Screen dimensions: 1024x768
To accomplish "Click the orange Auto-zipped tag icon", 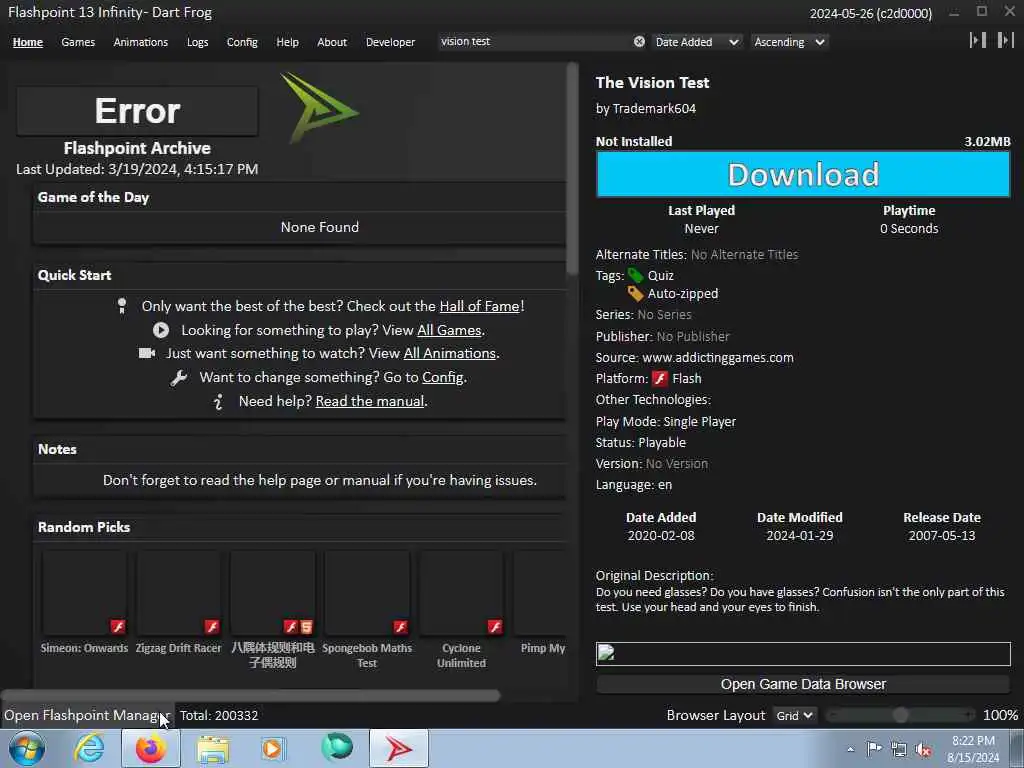I will click(x=635, y=294).
